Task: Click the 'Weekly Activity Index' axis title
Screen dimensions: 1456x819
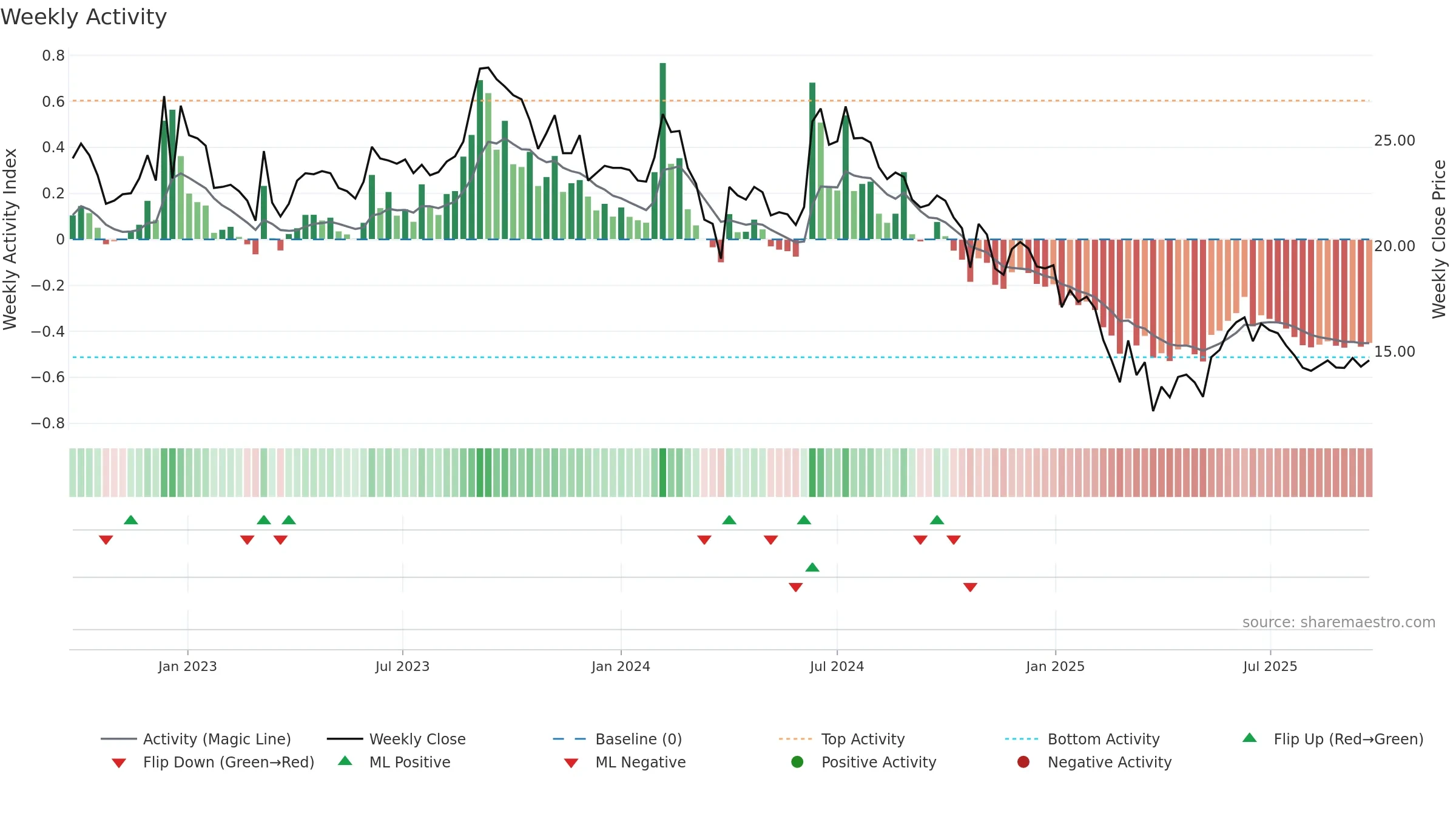Action: (x=10, y=239)
